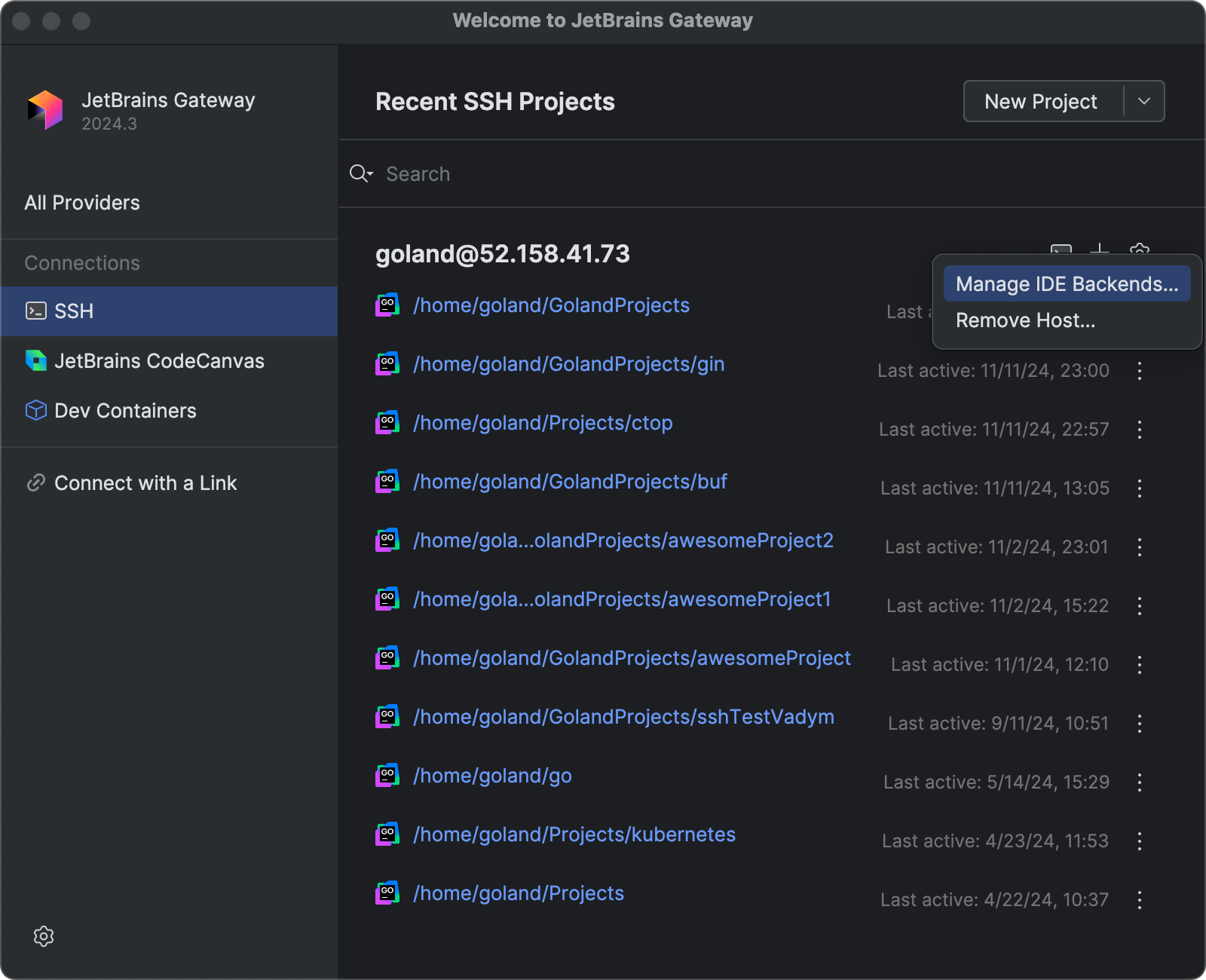Open host settings via the gear icon
Image resolution: width=1206 pixels, height=980 pixels.
pyautogui.click(x=1140, y=249)
